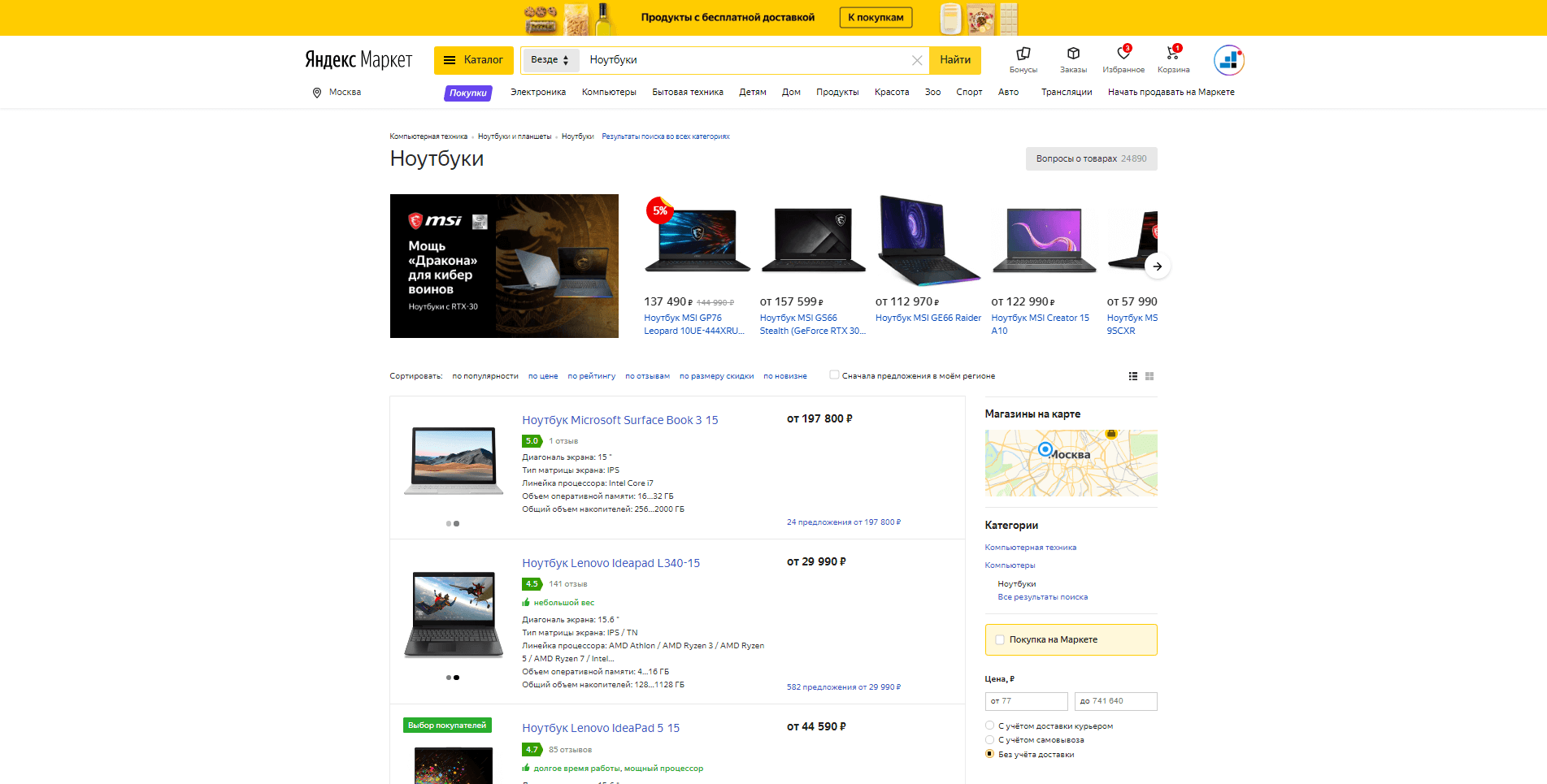Open the Продукты category menu
This screenshot has width=1547, height=784.
(837, 93)
